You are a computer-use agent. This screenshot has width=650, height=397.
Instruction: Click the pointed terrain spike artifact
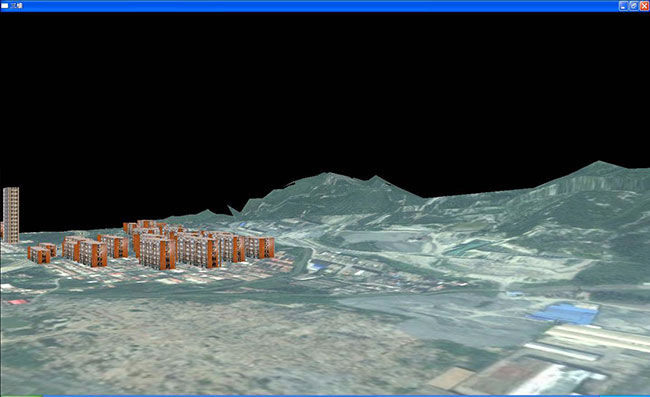233,211
